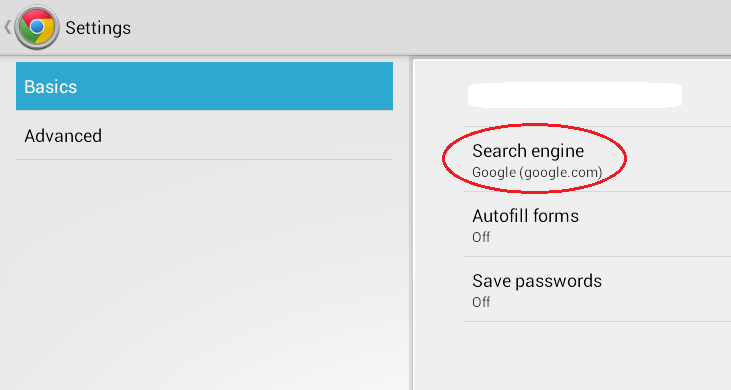Open the Save passwords setting
The image size is (731, 390).
[x=598, y=289]
